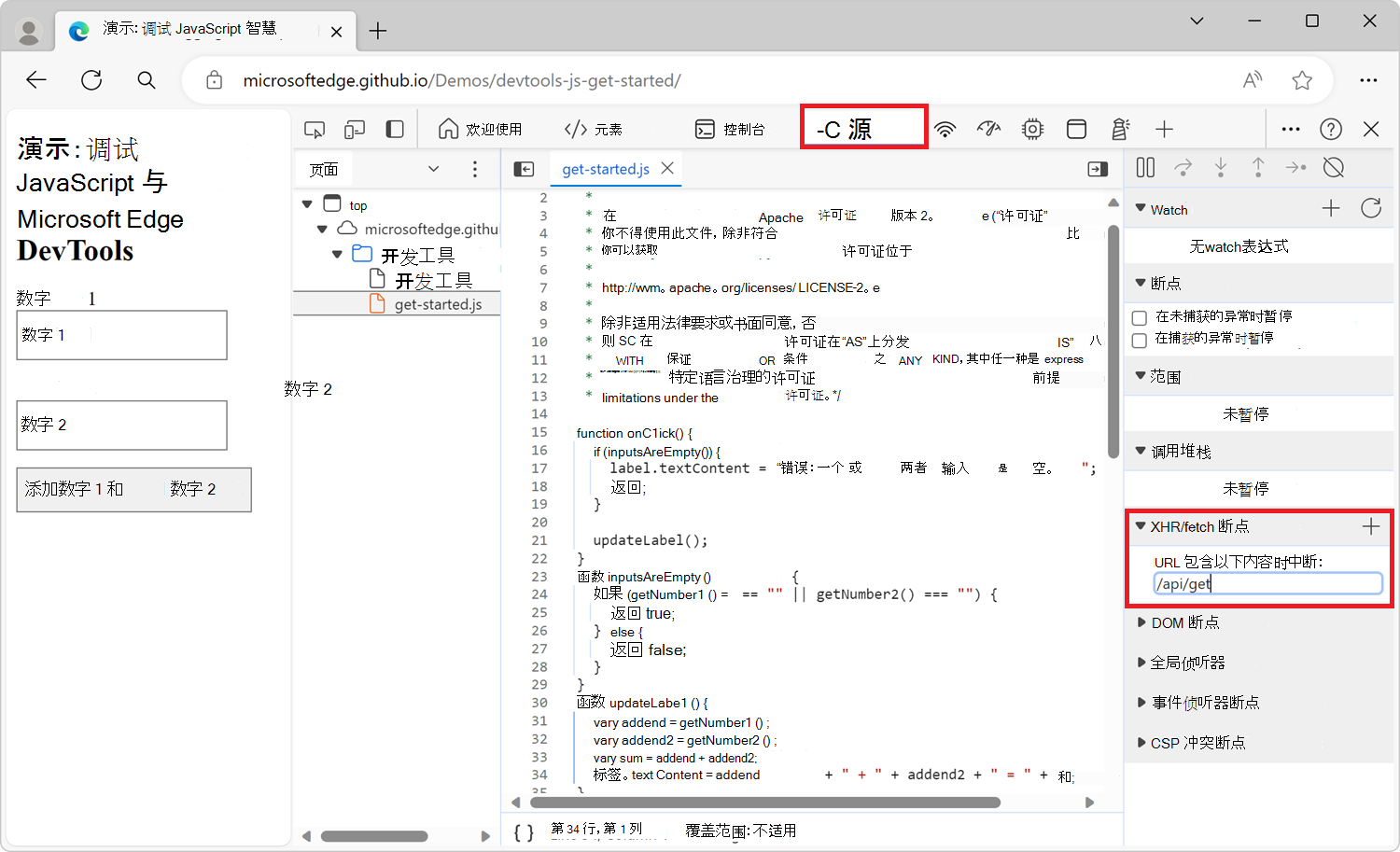This screenshot has width=1400, height=852.
Task: Open DevTools help icon
Action: click(x=1331, y=129)
